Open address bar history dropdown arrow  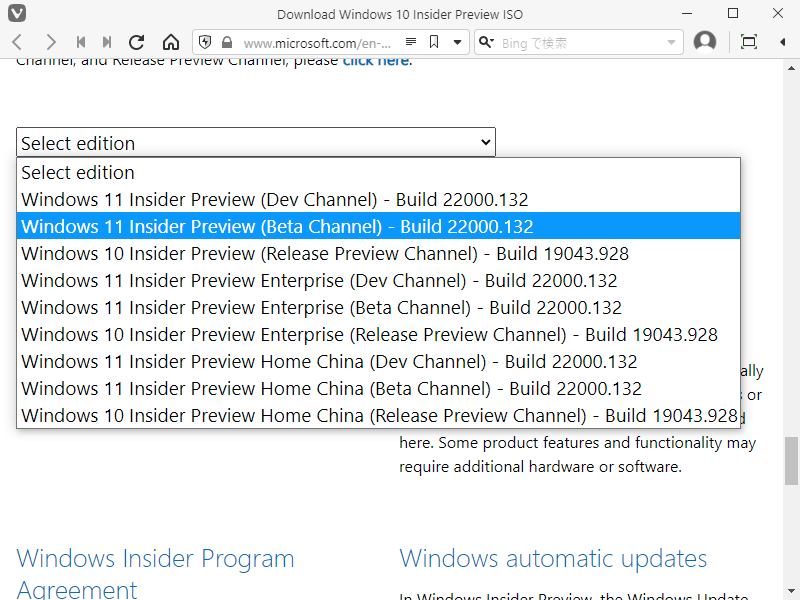tap(458, 42)
